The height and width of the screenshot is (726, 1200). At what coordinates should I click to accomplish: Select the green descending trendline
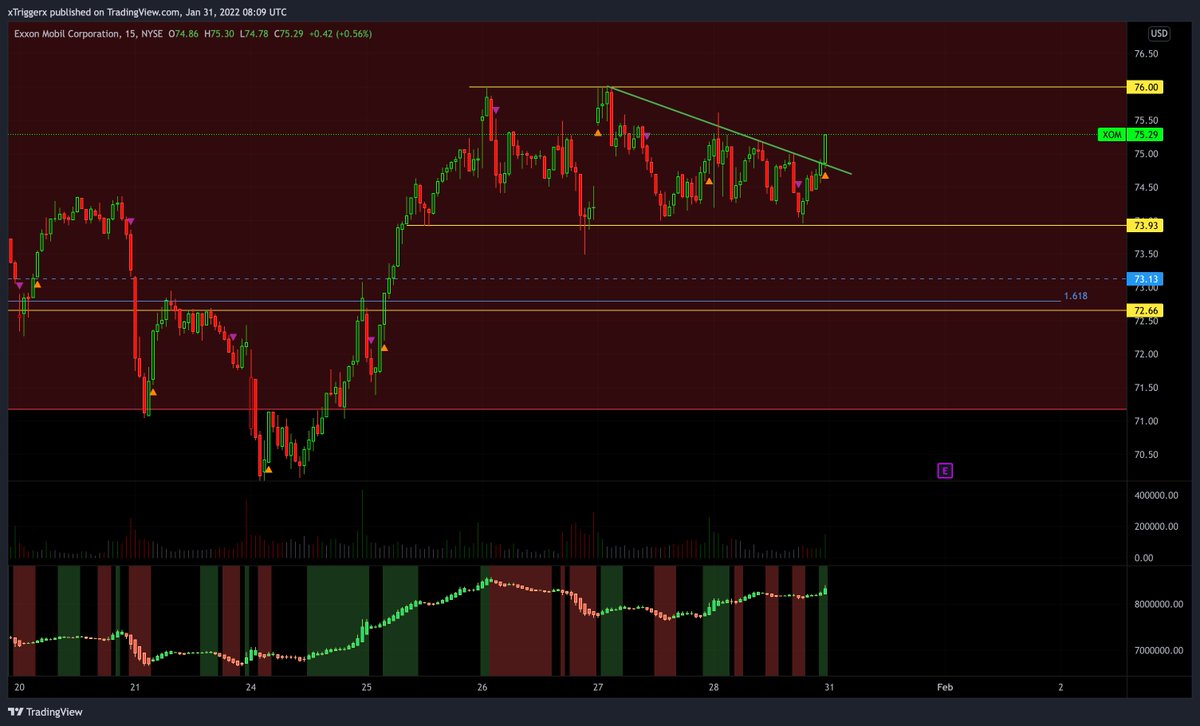click(x=730, y=131)
